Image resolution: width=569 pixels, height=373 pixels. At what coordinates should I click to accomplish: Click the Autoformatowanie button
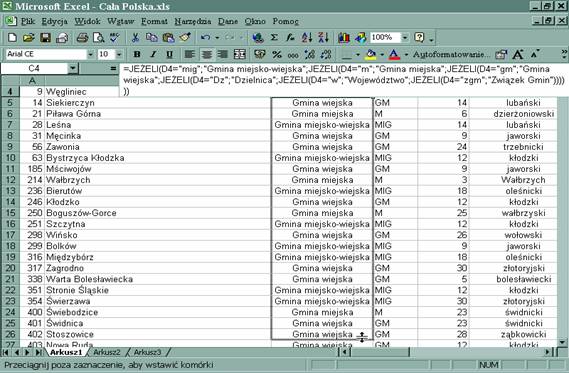click(x=451, y=54)
